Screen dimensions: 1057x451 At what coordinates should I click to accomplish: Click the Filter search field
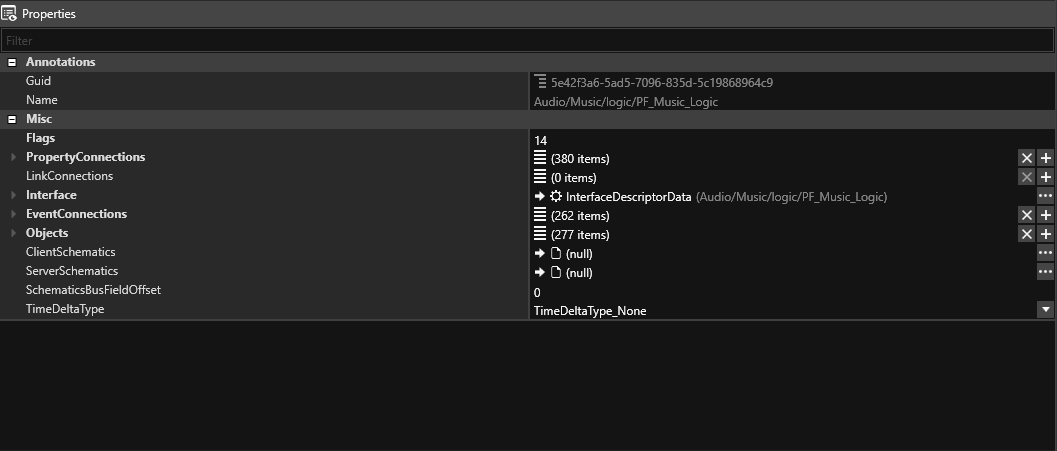point(526,41)
